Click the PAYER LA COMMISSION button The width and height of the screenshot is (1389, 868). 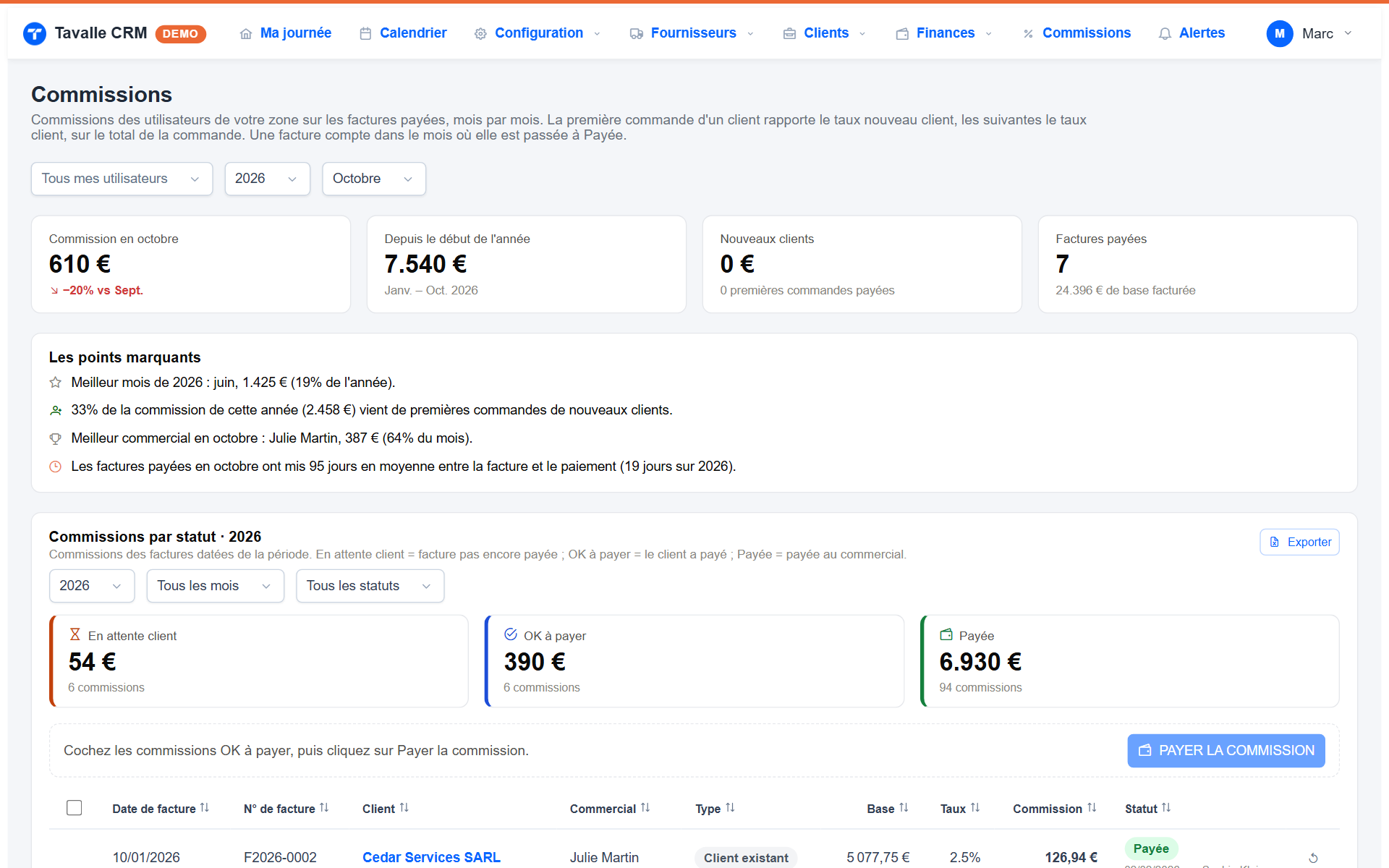click(1226, 751)
